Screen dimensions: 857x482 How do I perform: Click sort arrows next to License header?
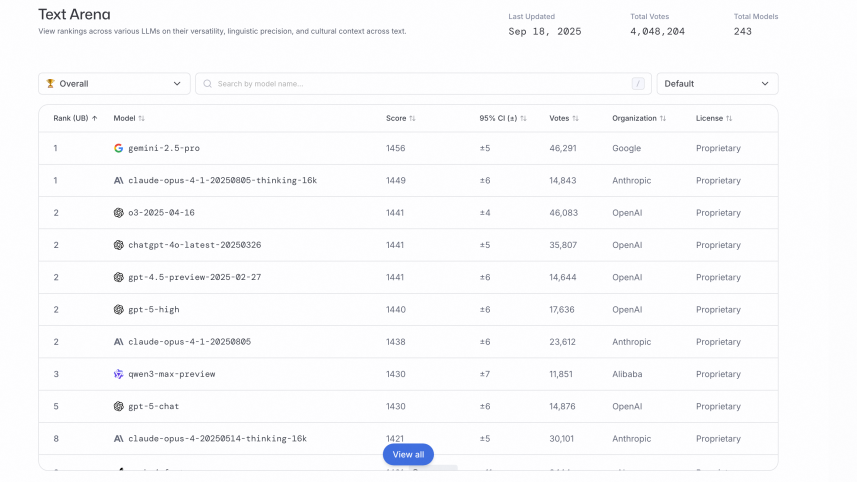point(729,118)
